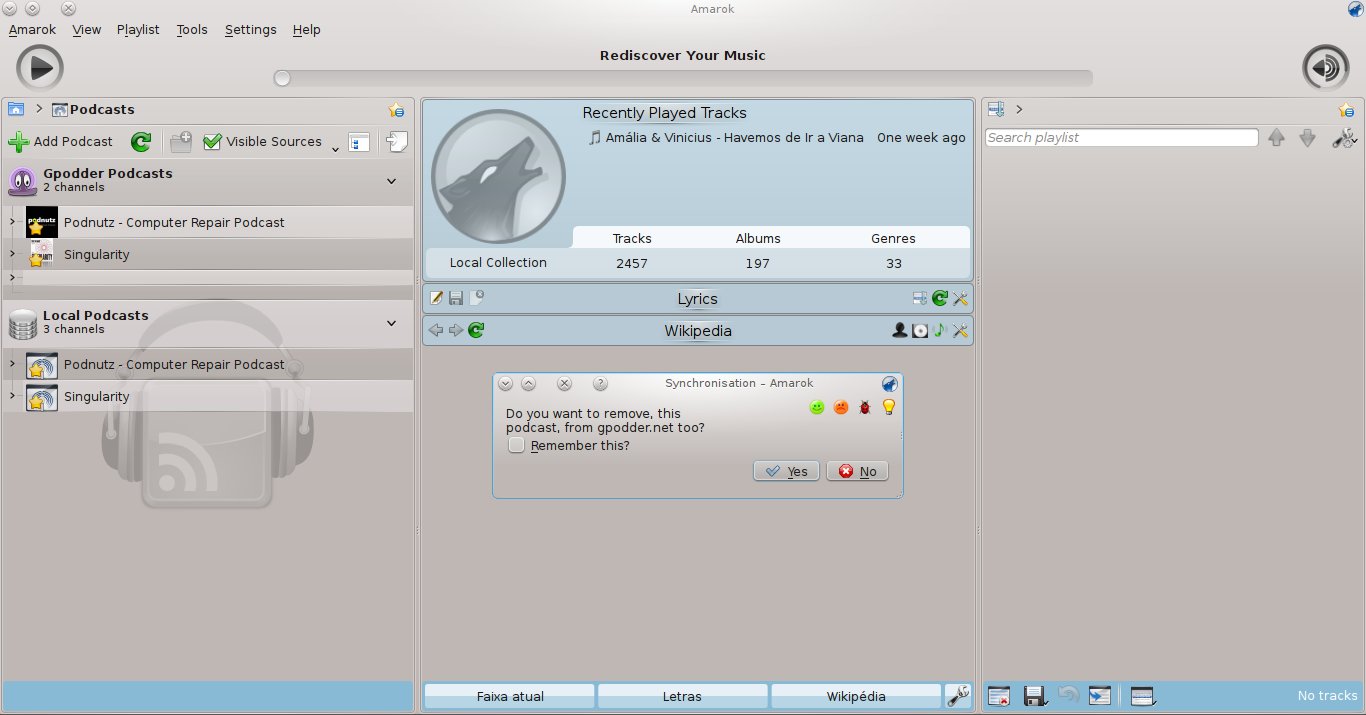The height and width of the screenshot is (715, 1366).
Task: Switch to the Letras tab
Action: point(682,696)
